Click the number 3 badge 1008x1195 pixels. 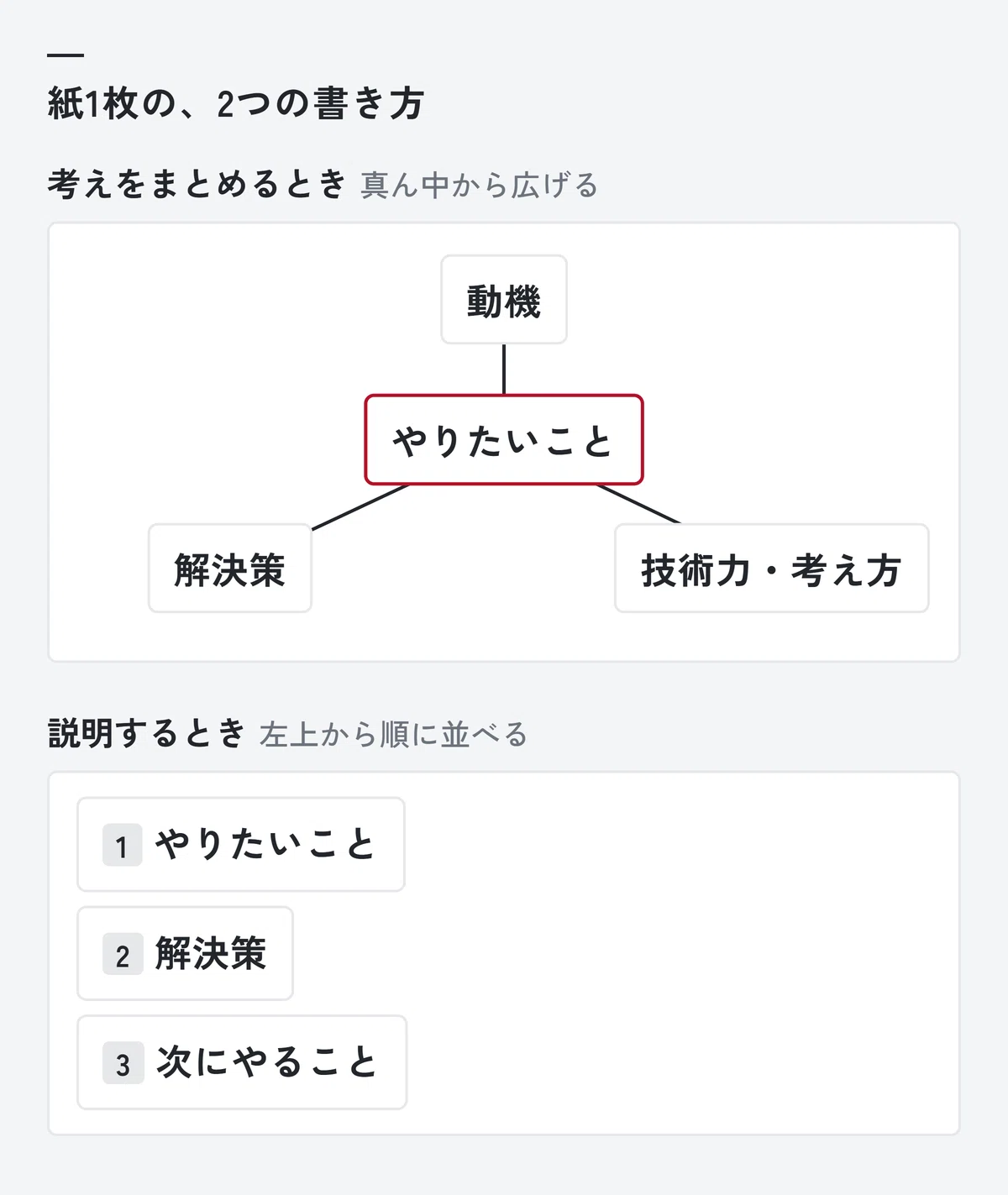[x=123, y=1063]
